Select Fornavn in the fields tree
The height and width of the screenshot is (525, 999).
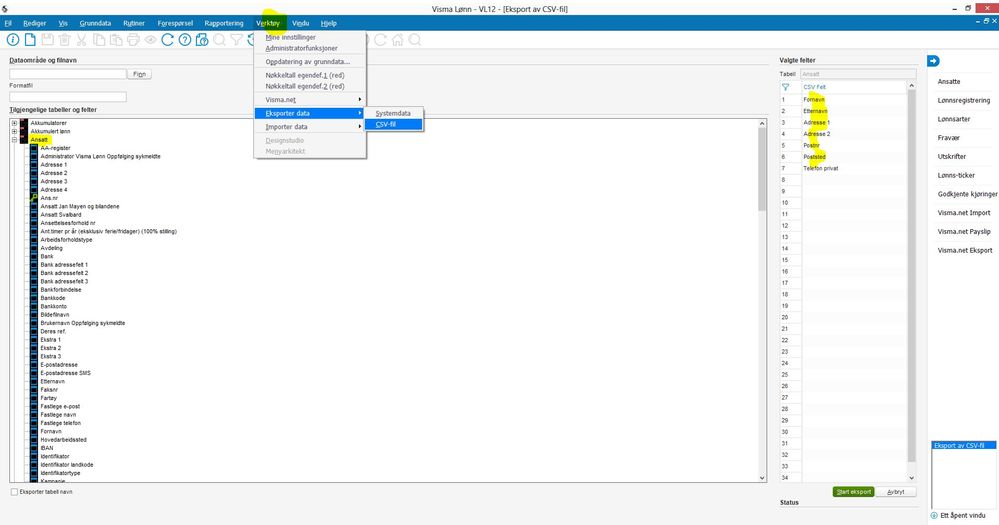pyautogui.click(x=51, y=431)
